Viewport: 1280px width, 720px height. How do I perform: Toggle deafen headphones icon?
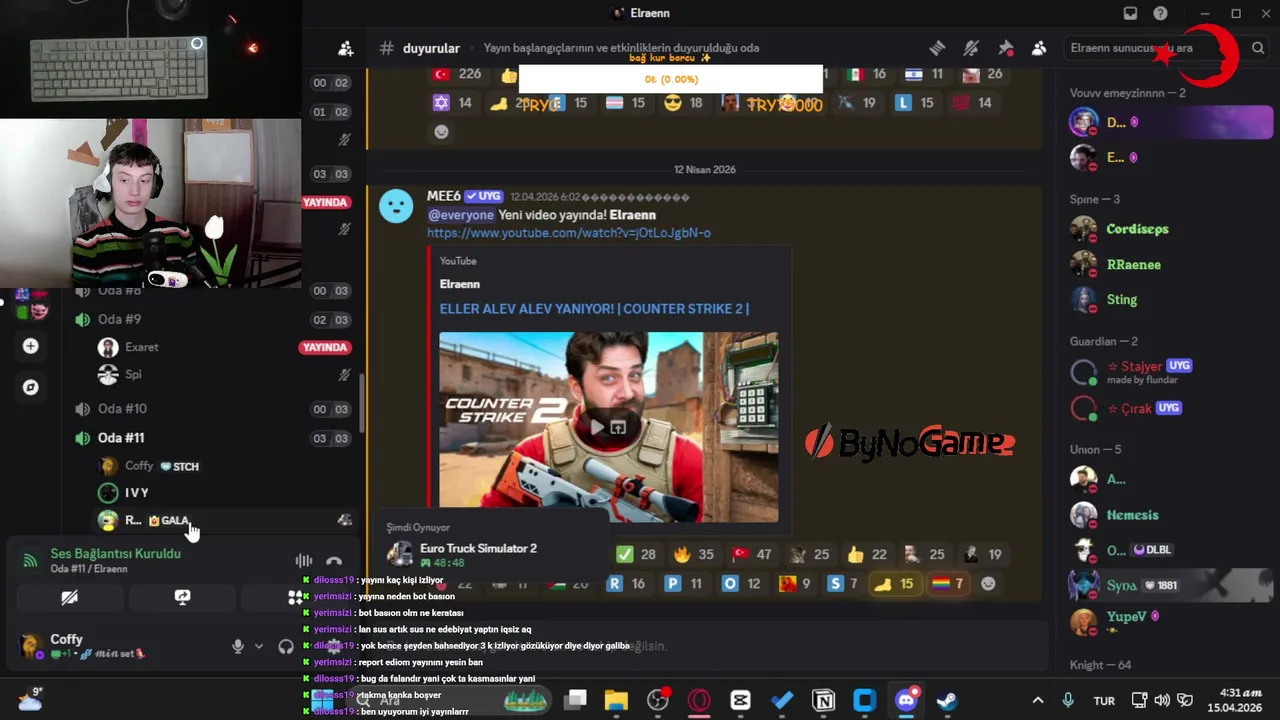tap(286, 646)
